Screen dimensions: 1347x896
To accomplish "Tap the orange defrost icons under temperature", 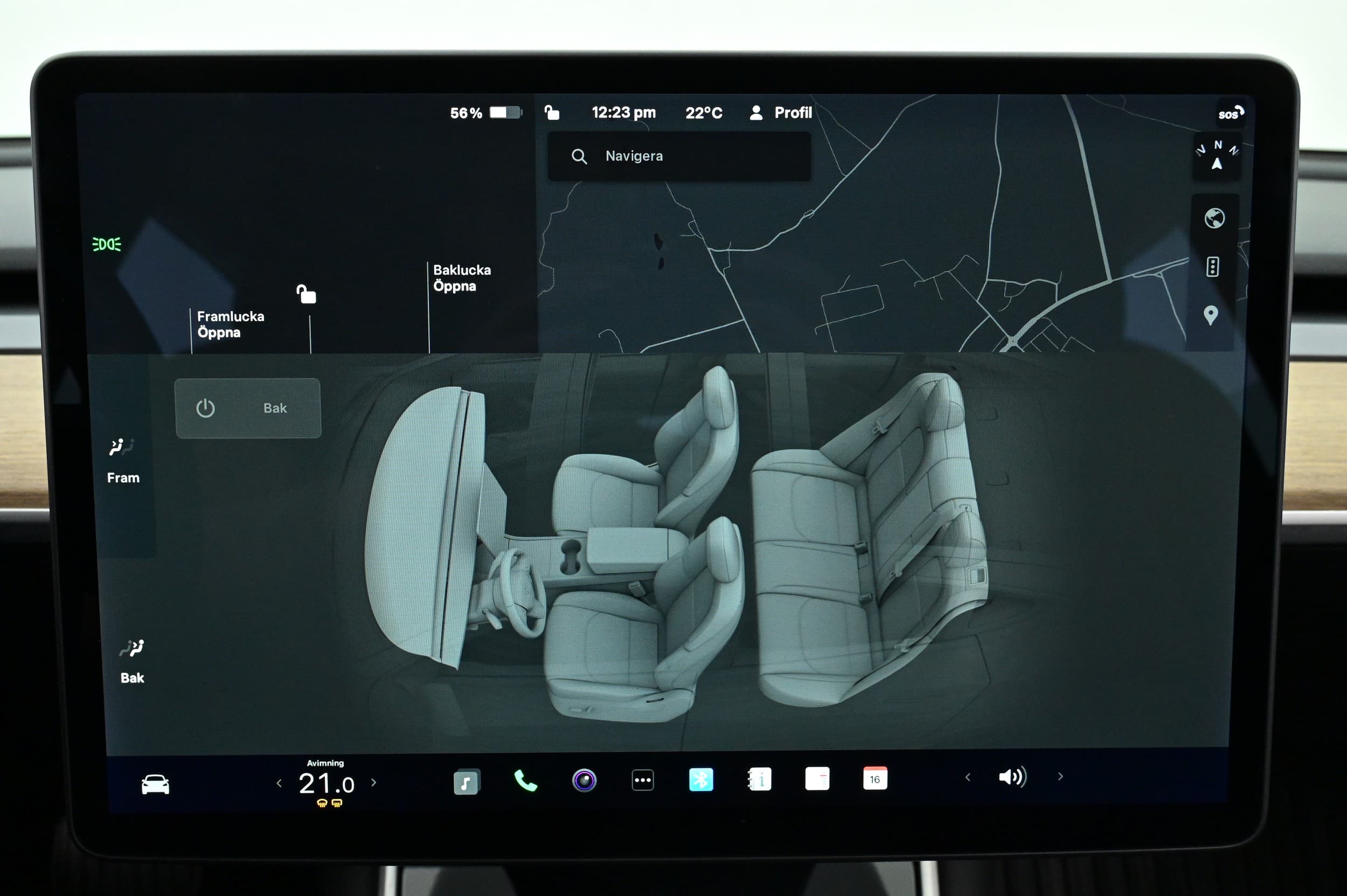I will (x=329, y=803).
